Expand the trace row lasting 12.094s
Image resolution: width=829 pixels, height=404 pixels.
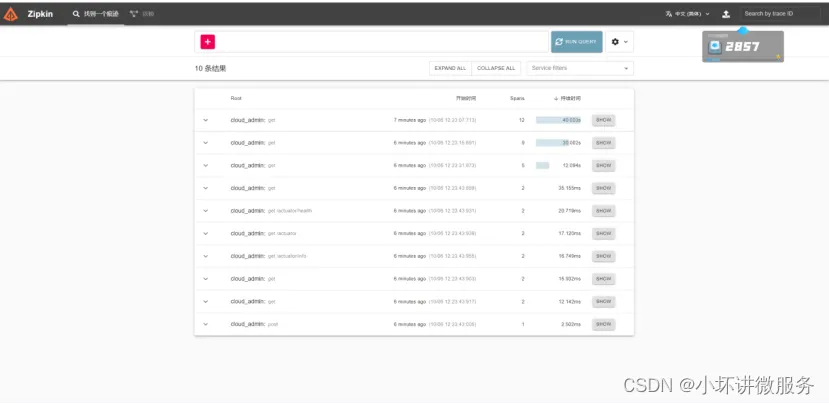(206, 166)
